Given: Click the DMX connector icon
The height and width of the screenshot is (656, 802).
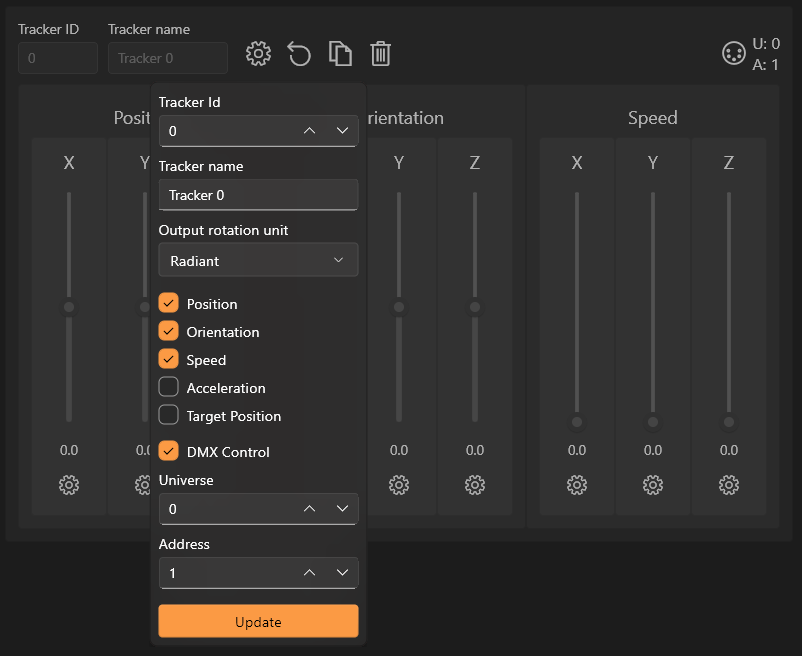Looking at the screenshot, I should click(x=734, y=54).
